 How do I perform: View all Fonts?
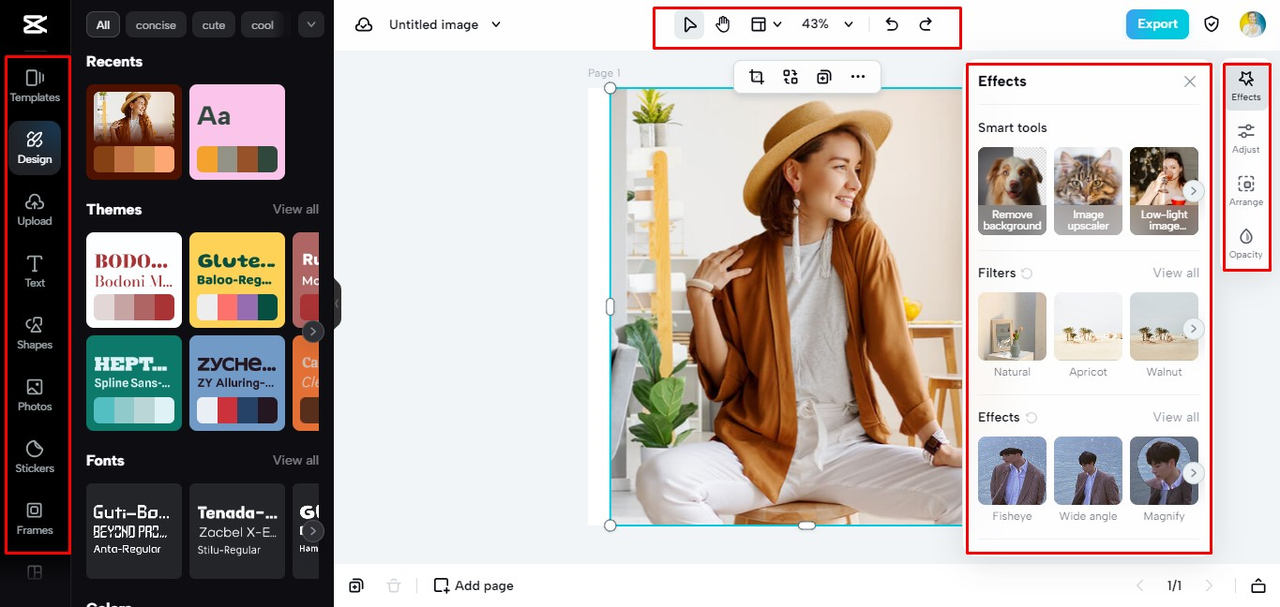tap(296, 460)
